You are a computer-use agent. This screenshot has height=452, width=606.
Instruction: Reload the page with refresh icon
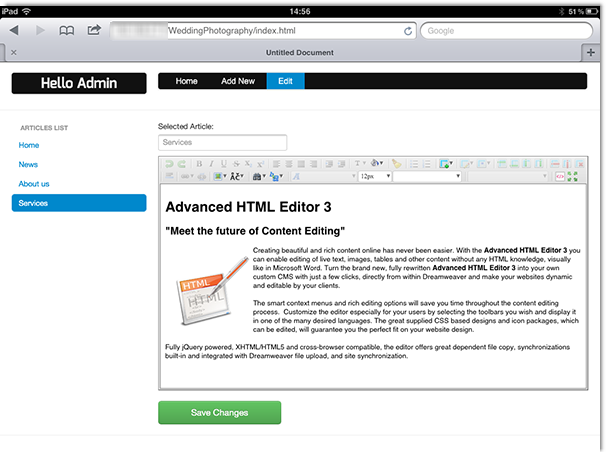click(408, 31)
